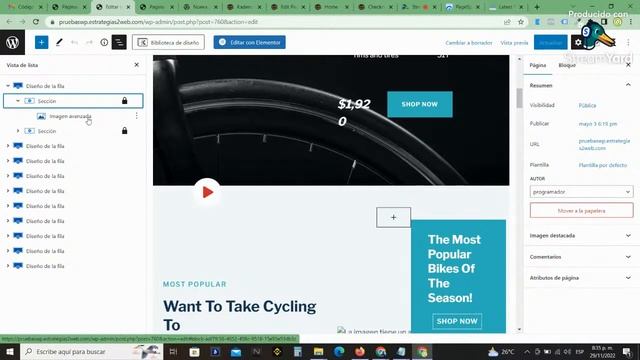
Task: Collapse the selected Sección item
Action: [x=18, y=101]
